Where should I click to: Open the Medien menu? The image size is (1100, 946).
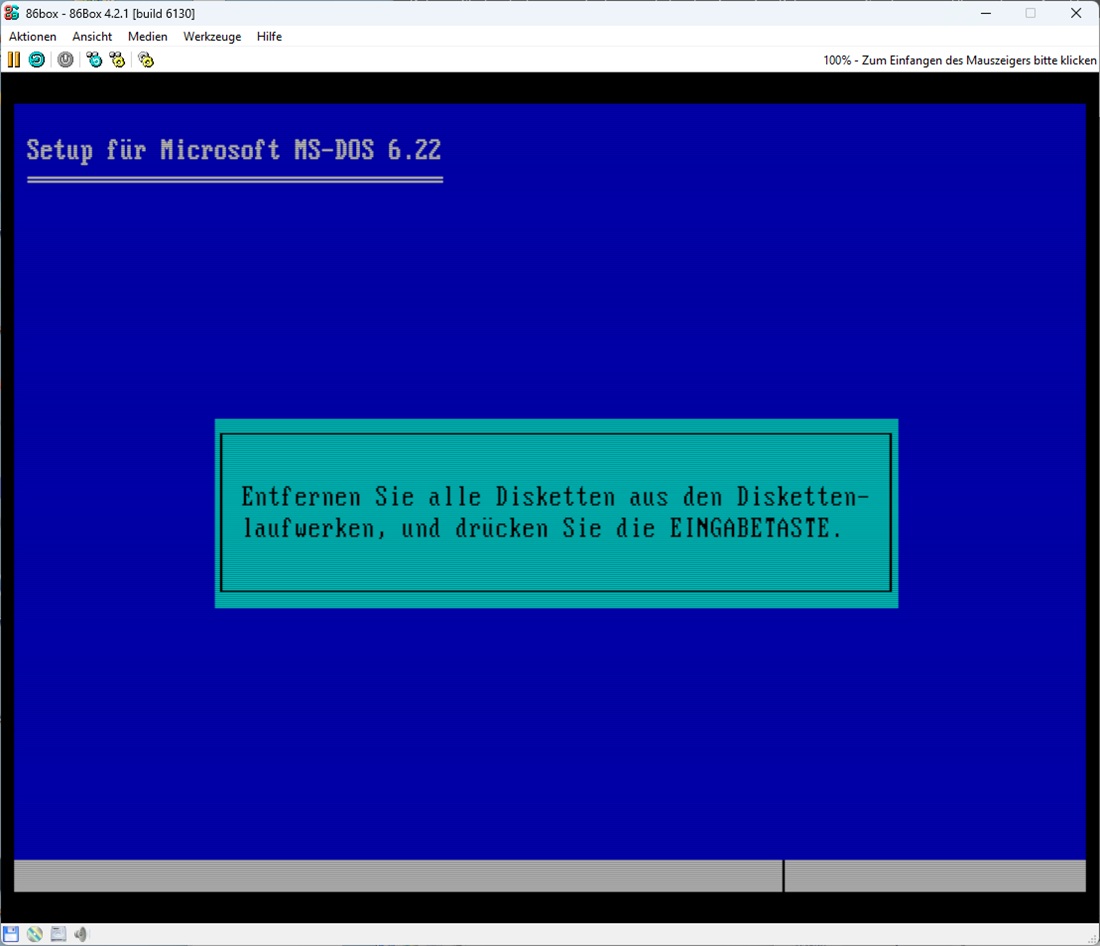pyautogui.click(x=148, y=37)
